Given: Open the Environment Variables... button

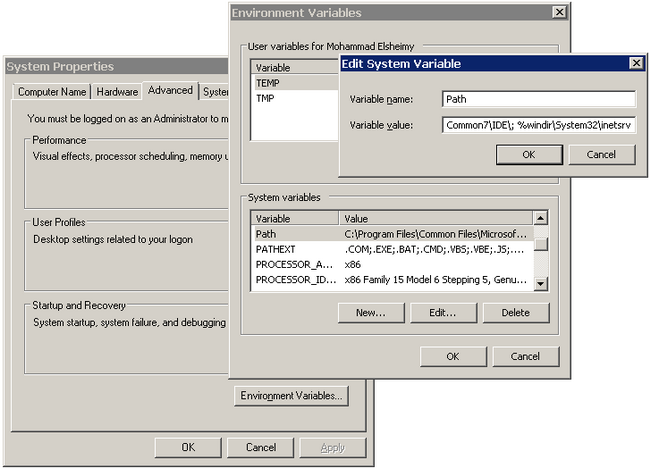Looking at the screenshot, I should (291, 396).
